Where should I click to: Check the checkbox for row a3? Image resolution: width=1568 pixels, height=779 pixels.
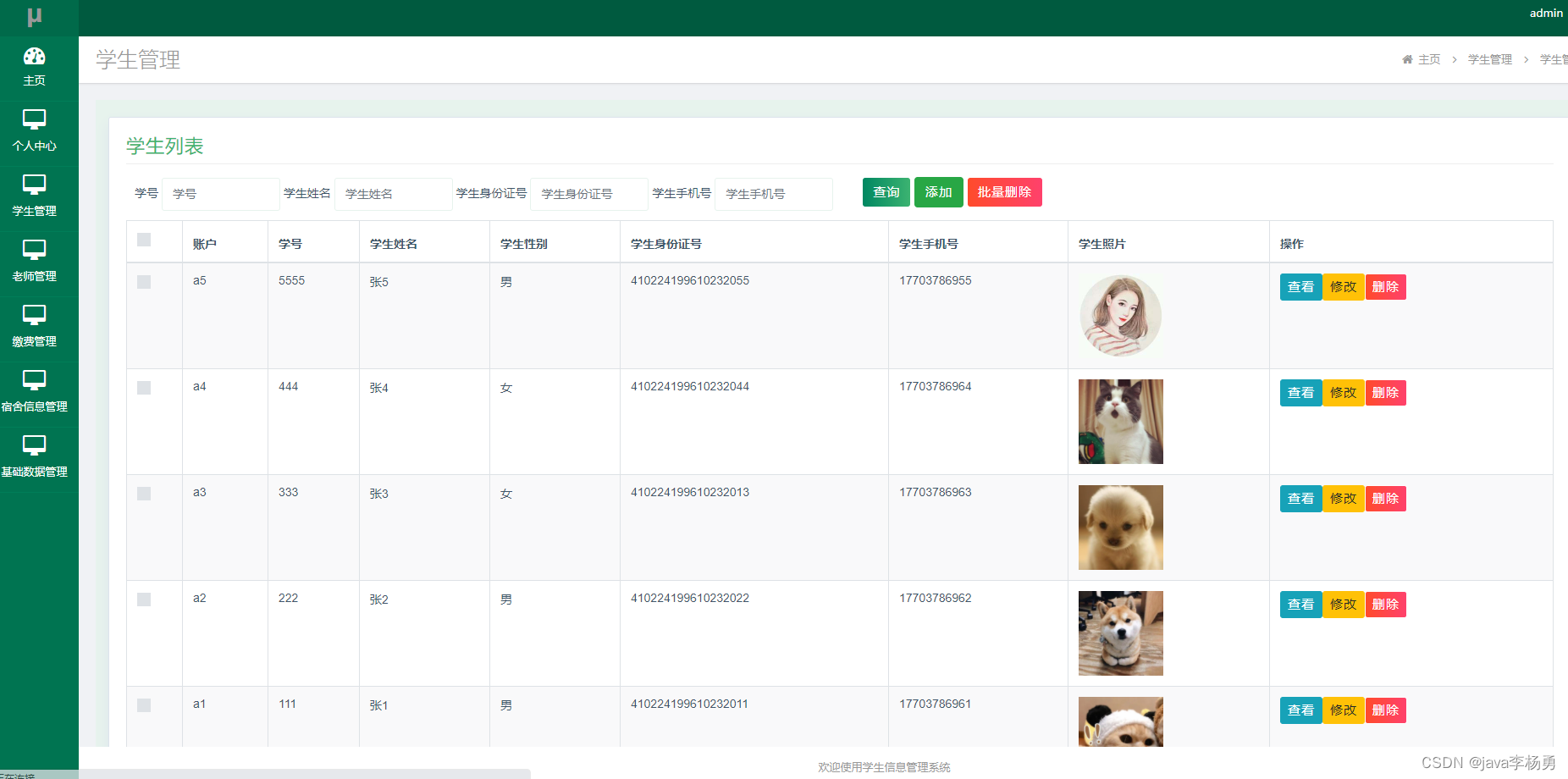tap(144, 494)
